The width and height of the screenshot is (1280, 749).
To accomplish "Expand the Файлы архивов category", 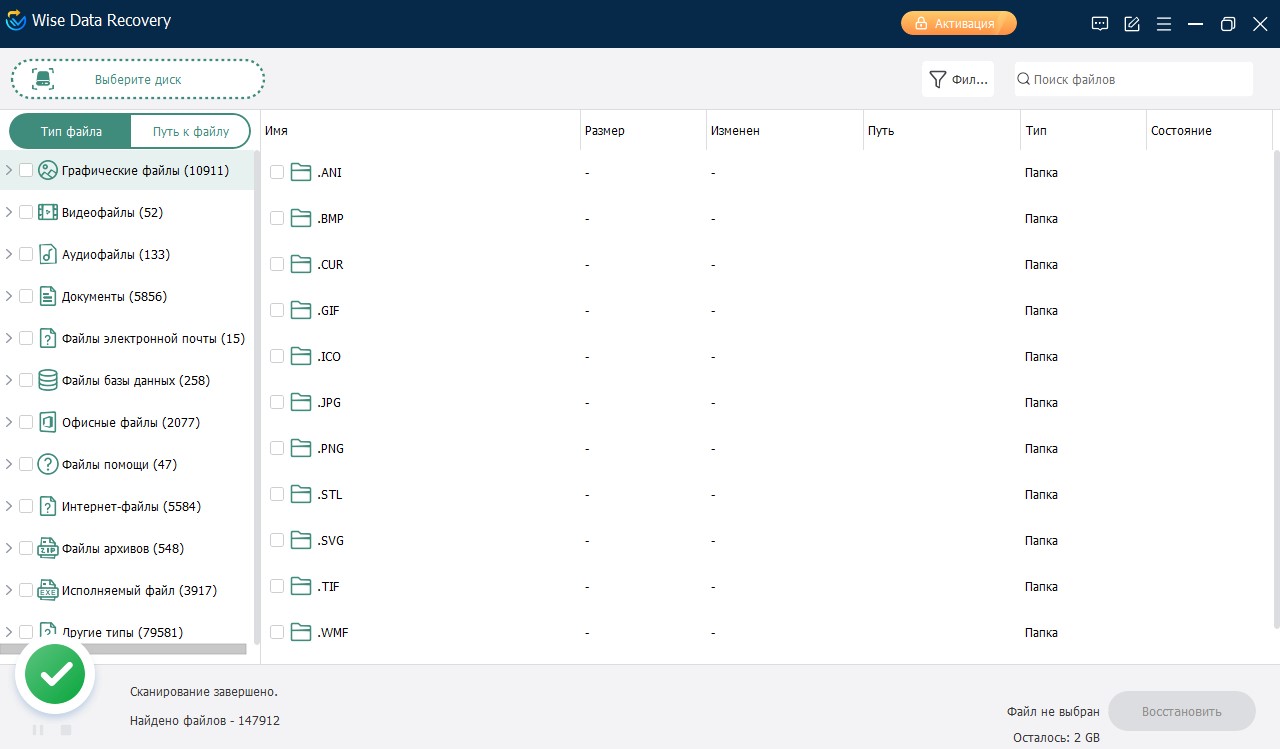I will coord(9,549).
